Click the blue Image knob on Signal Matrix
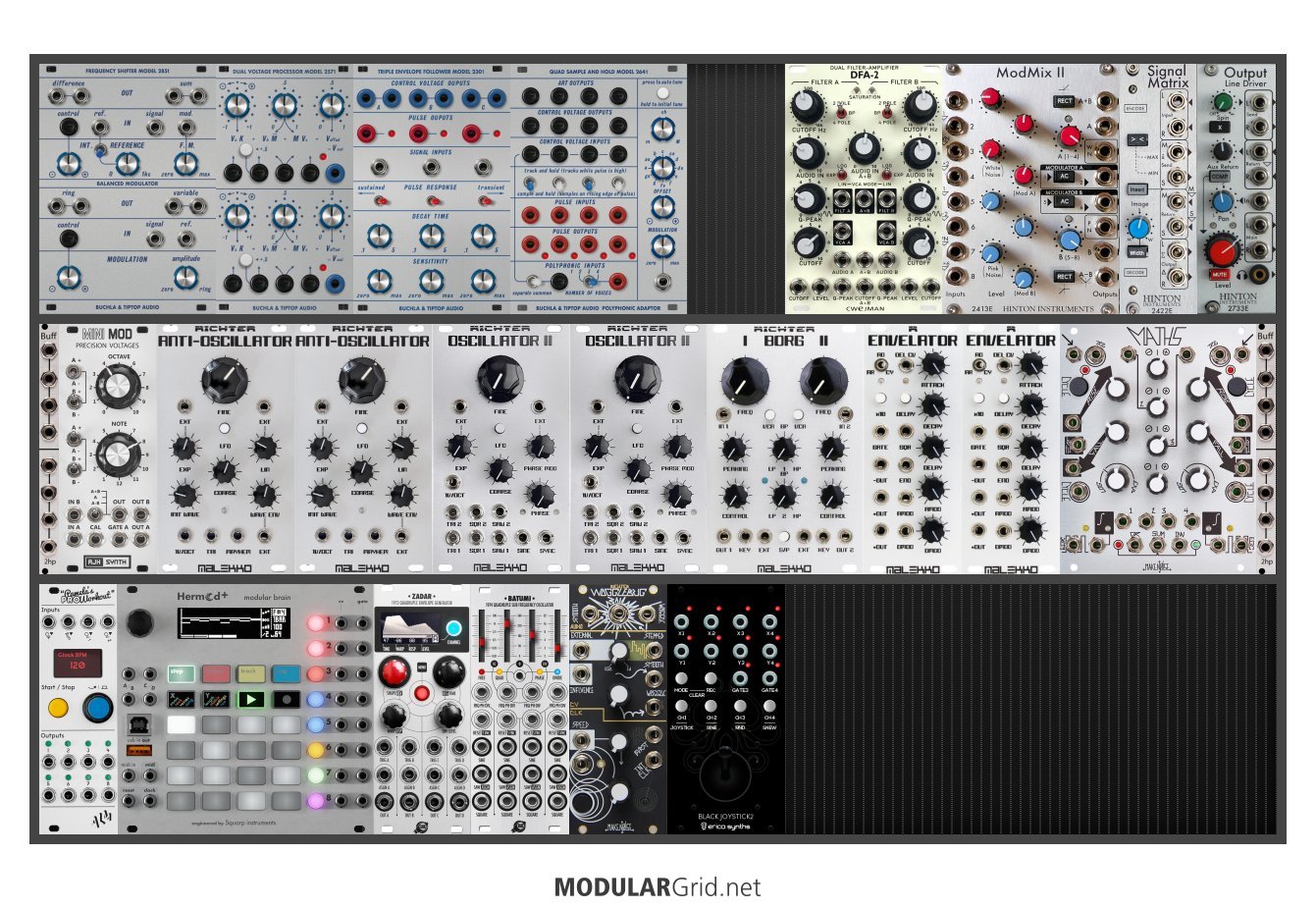 pos(1138,228)
